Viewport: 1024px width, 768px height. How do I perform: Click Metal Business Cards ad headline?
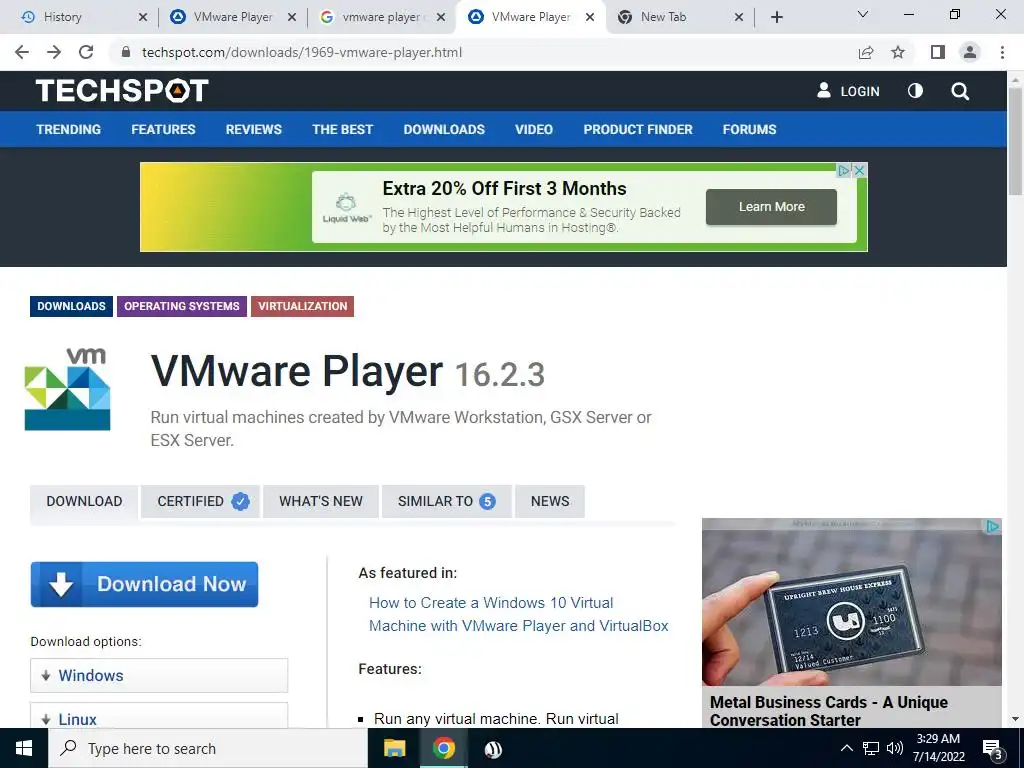pos(829,711)
